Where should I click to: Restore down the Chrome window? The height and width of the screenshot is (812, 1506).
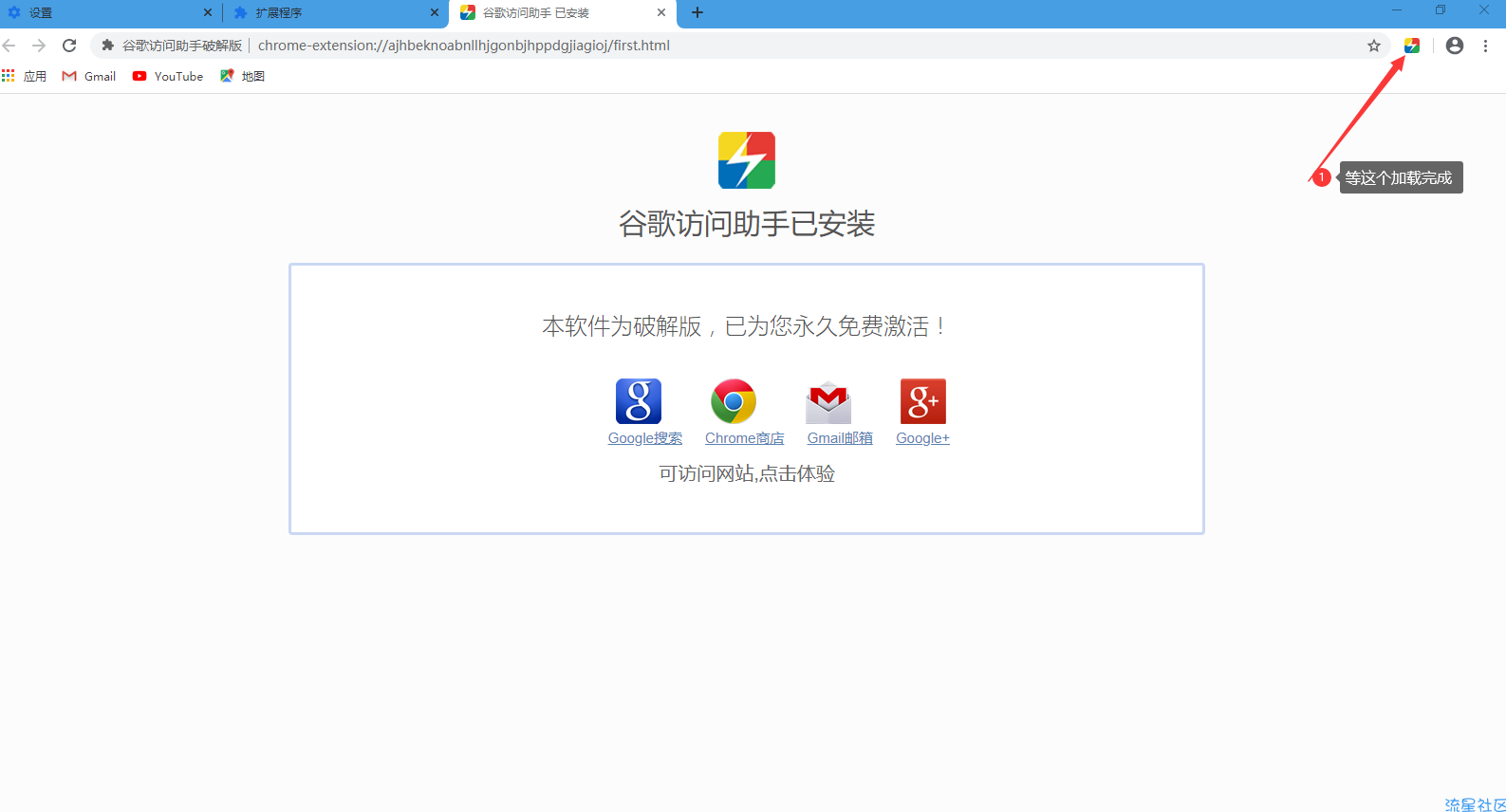tap(1441, 10)
